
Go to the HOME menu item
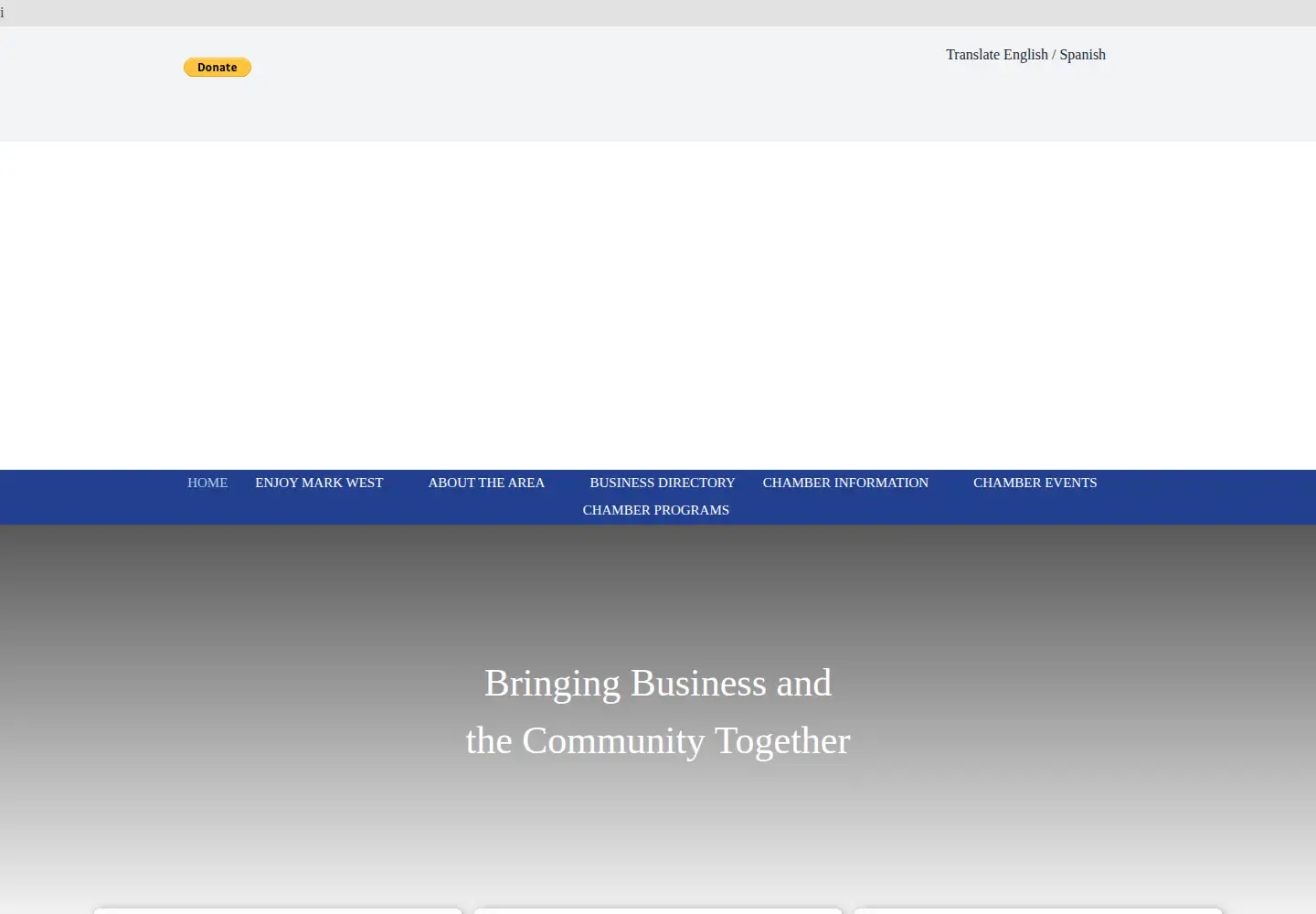pyautogui.click(x=207, y=483)
